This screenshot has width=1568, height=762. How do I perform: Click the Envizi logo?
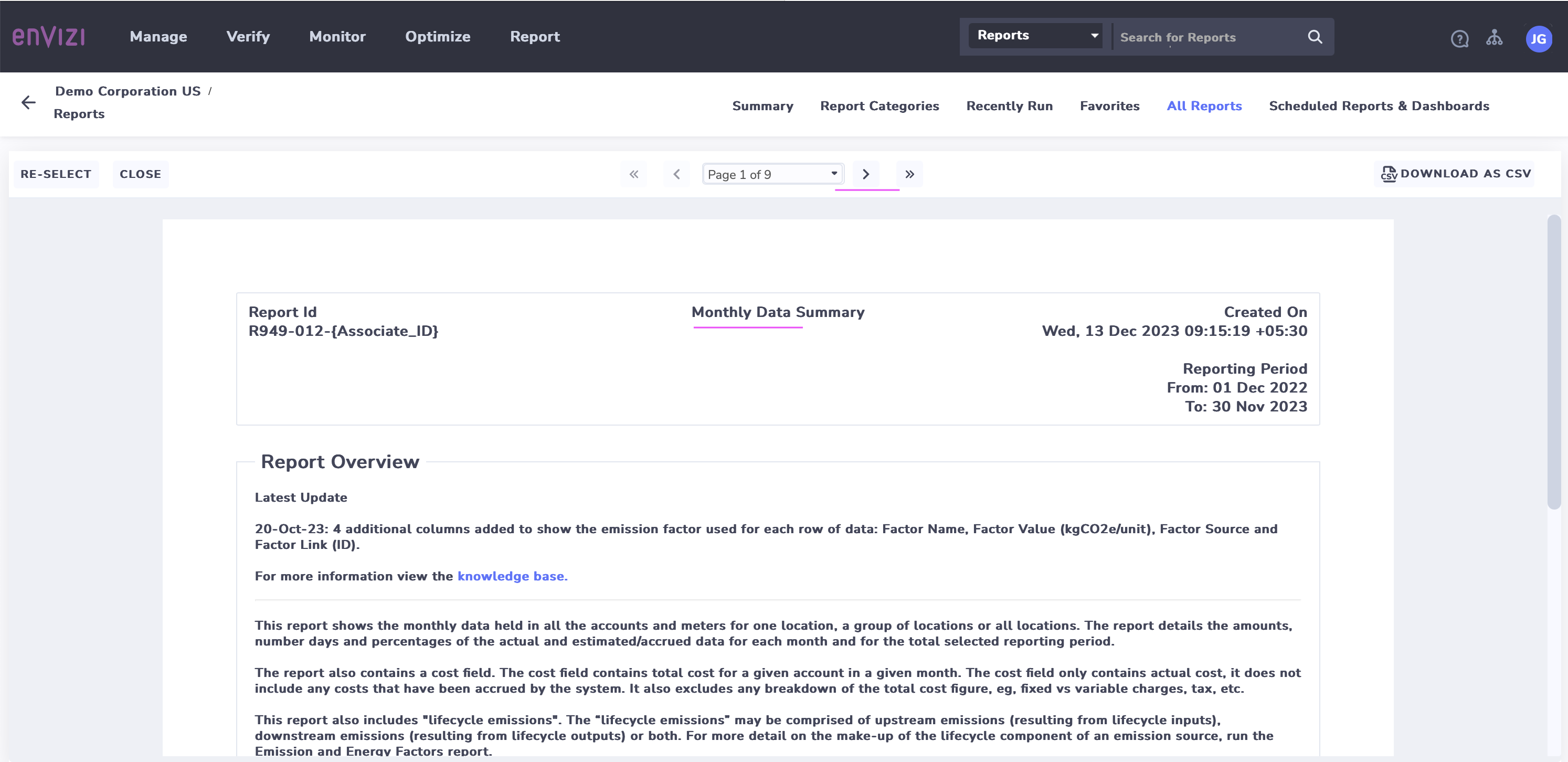tap(49, 37)
